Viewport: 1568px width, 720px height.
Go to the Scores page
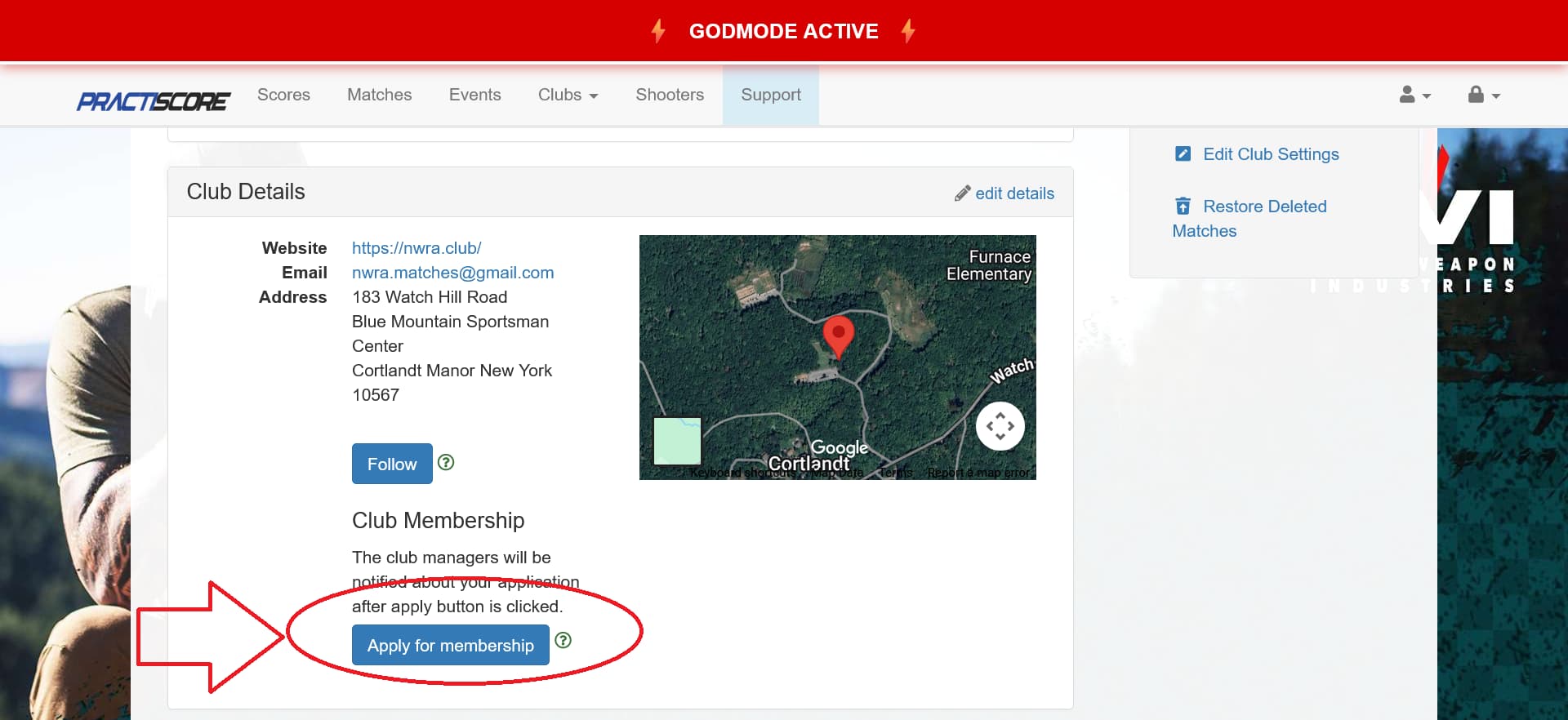283,95
